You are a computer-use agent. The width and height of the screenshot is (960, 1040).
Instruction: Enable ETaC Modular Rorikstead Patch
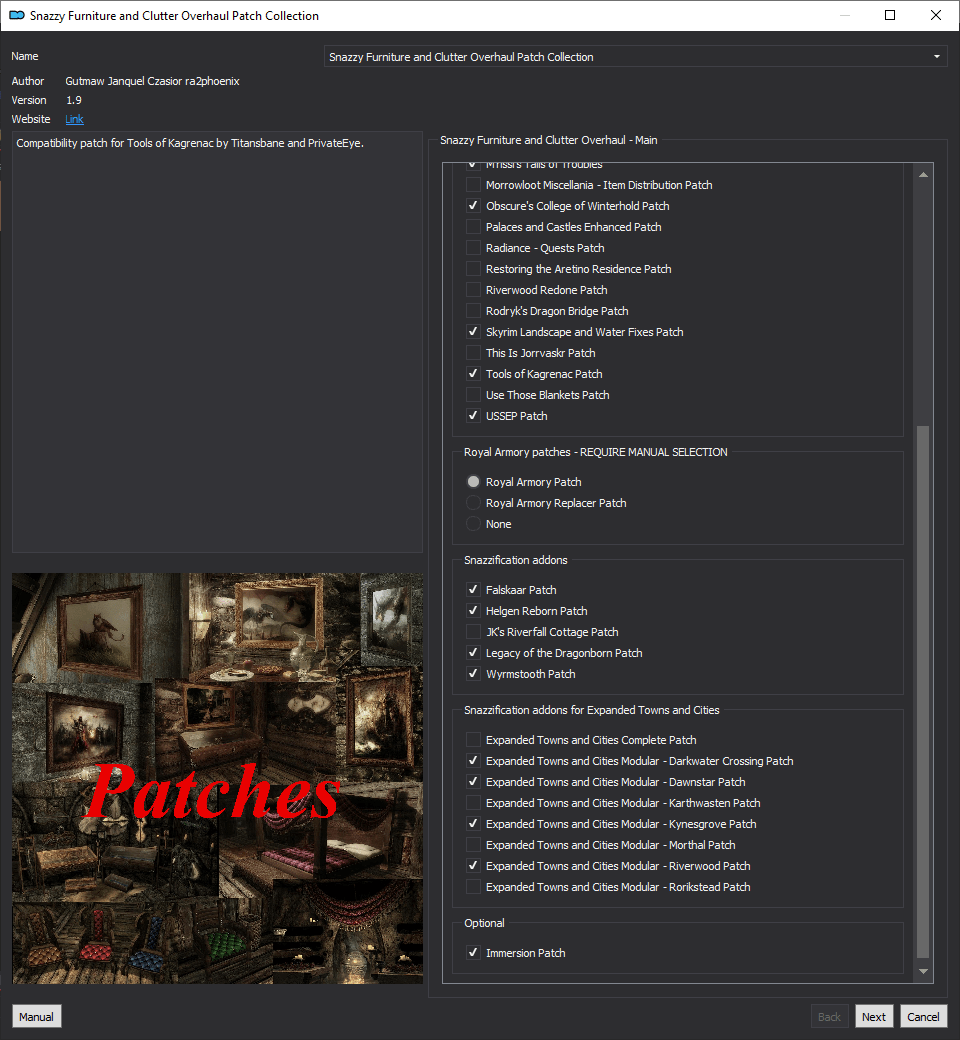[473, 887]
